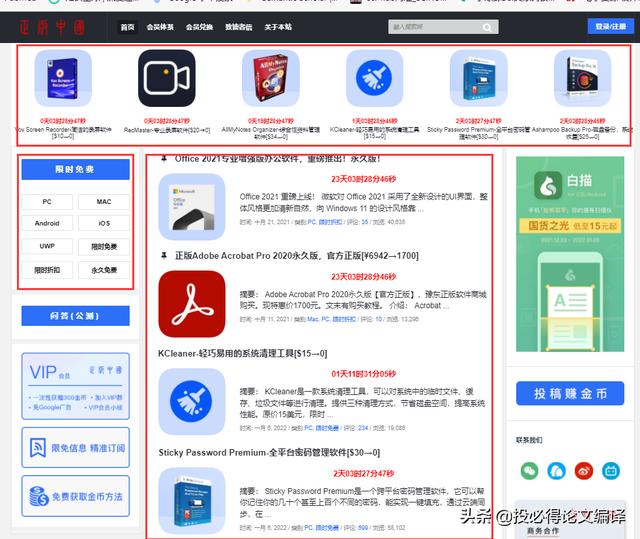Choose the Android category filter
The width and height of the screenshot is (640, 539).
pos(47,224)
